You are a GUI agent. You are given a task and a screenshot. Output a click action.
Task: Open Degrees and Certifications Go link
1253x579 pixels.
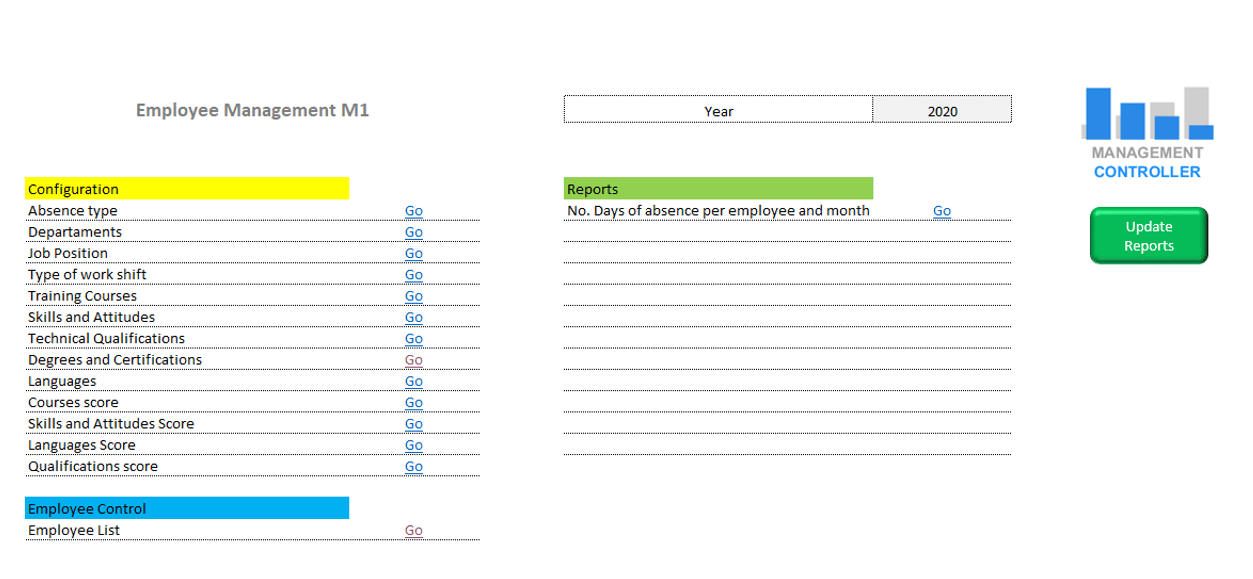pyautogui.click(x=413, y=360)
